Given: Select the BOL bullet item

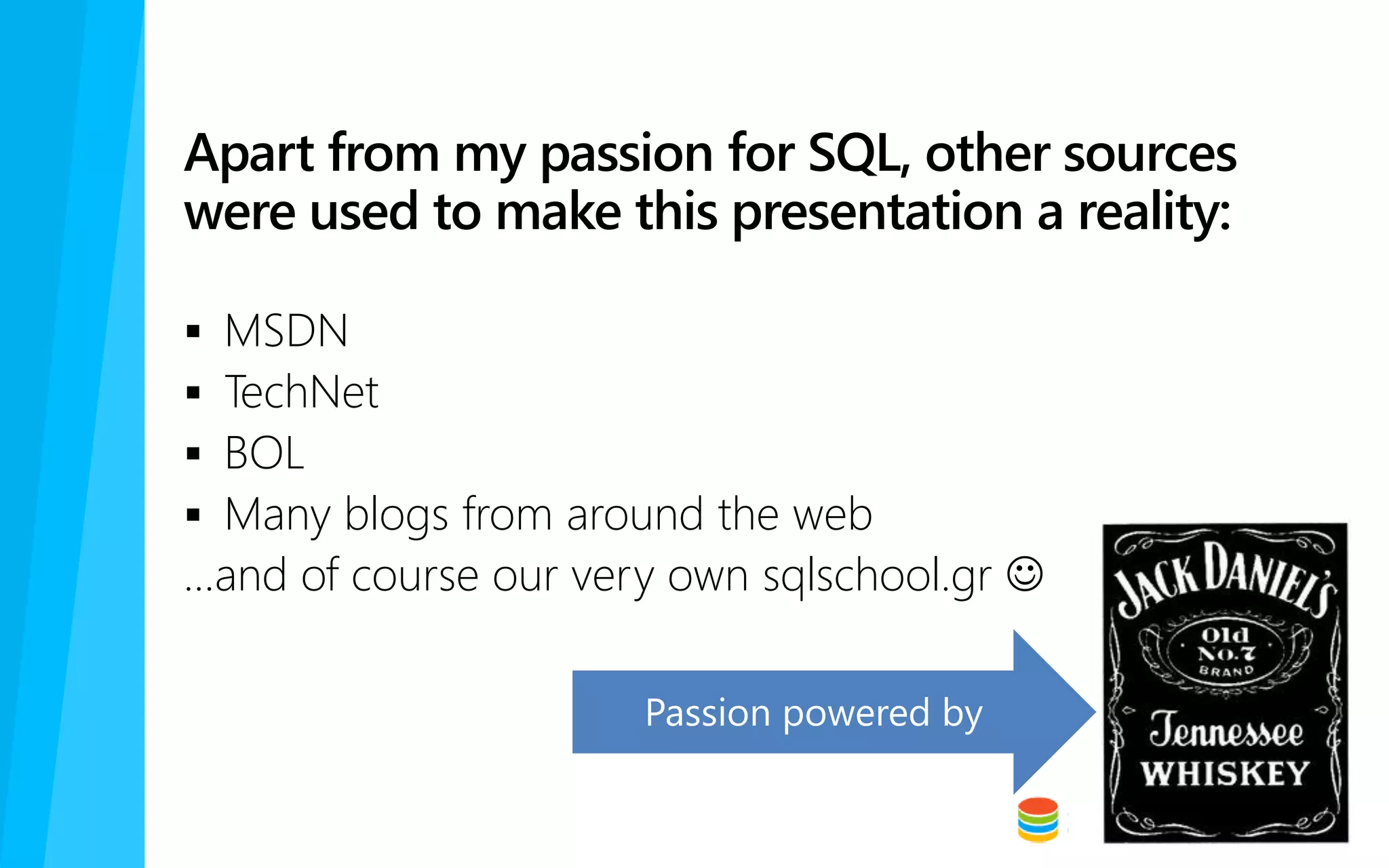Looking at the screenshot, I should [x=265, y=453].
